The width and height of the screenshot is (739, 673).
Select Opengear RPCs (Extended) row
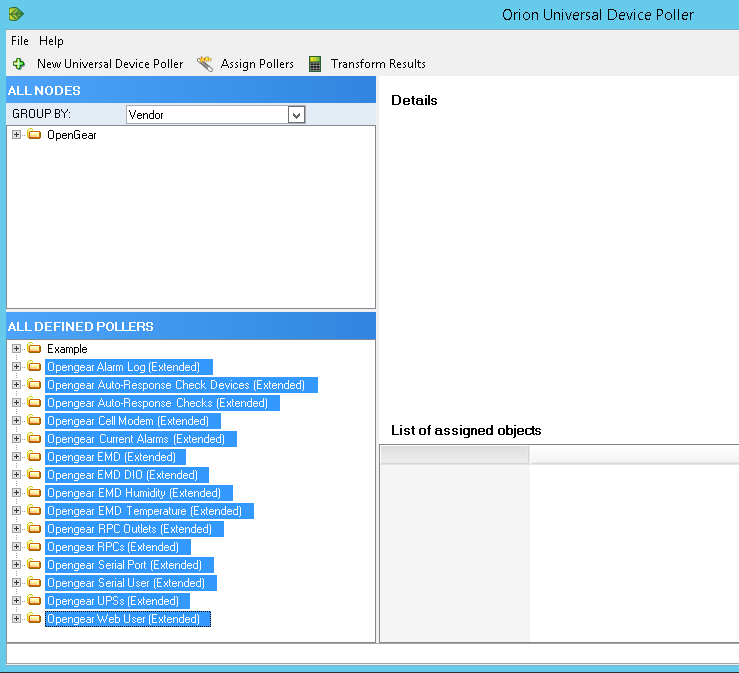tap(118, 547)
